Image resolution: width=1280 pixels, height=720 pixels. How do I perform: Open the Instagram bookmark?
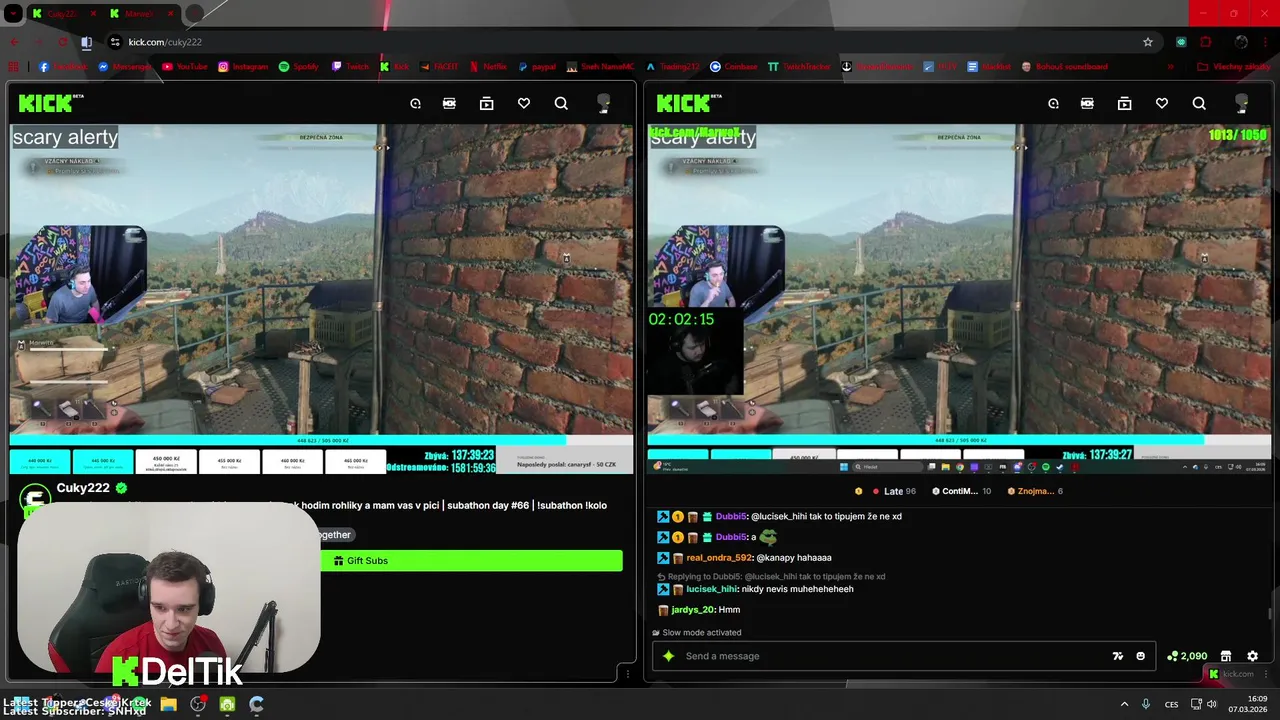click(x=243, y=67)
